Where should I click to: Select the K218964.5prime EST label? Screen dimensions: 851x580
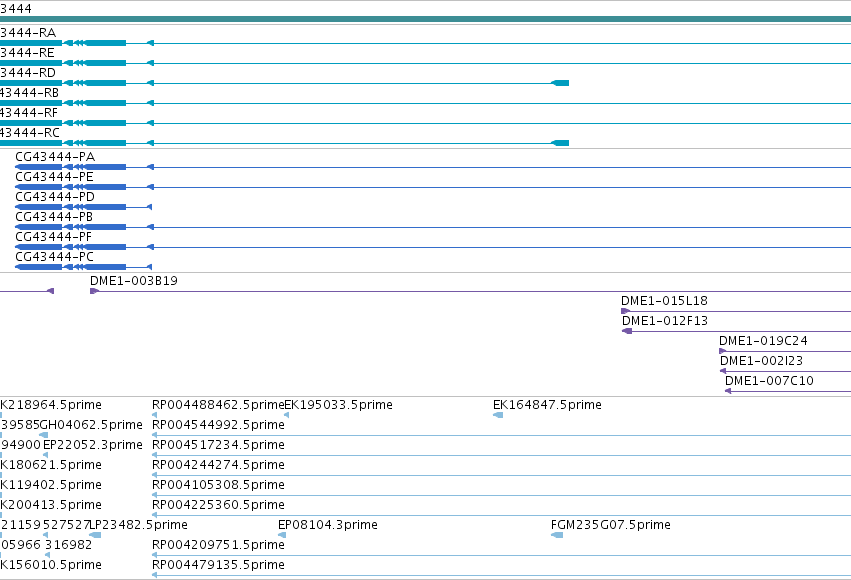(51, 405)
